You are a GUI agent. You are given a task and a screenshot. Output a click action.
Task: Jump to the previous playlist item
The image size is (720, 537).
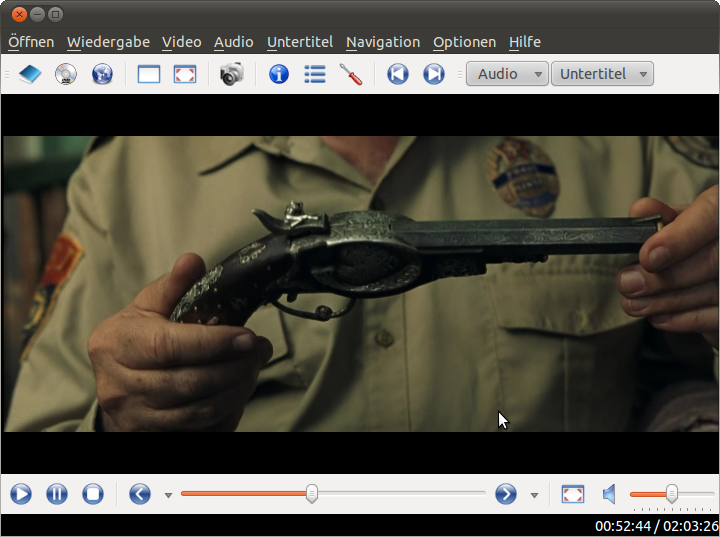(398, 74)
